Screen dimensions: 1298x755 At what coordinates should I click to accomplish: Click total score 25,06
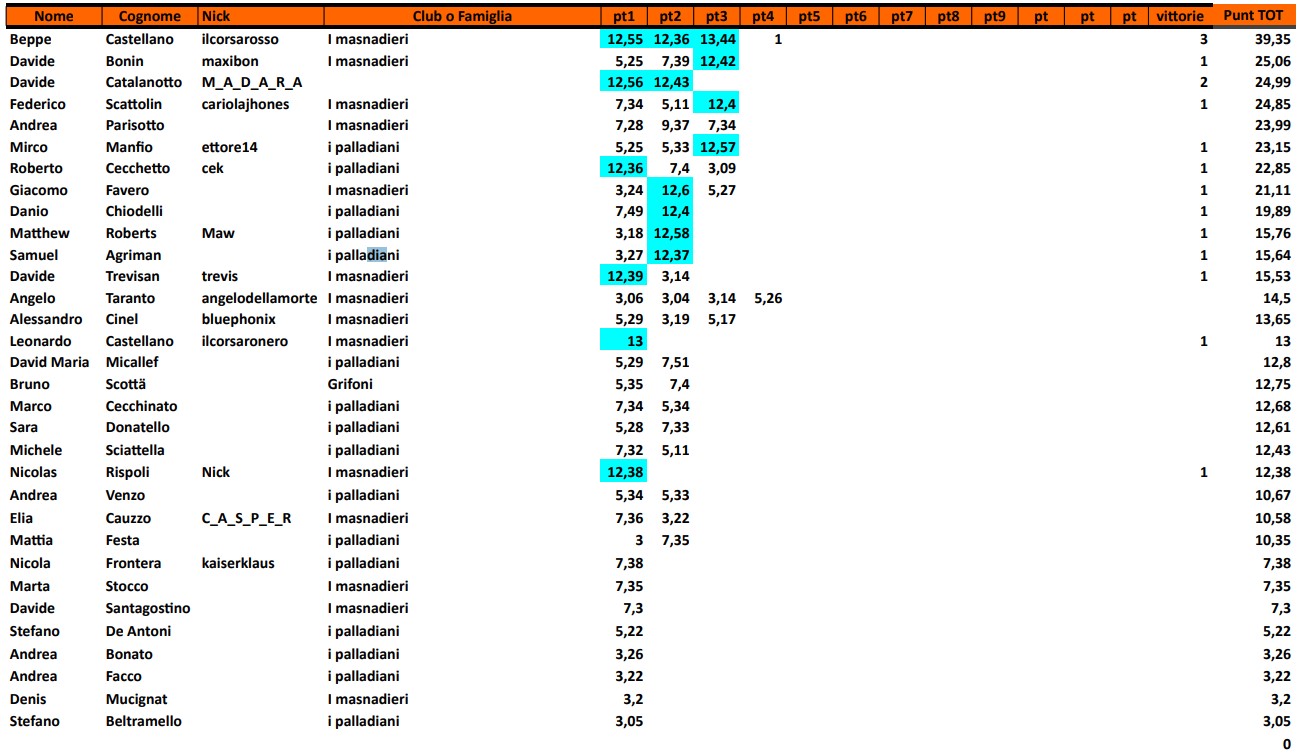tap(1272, 61)
